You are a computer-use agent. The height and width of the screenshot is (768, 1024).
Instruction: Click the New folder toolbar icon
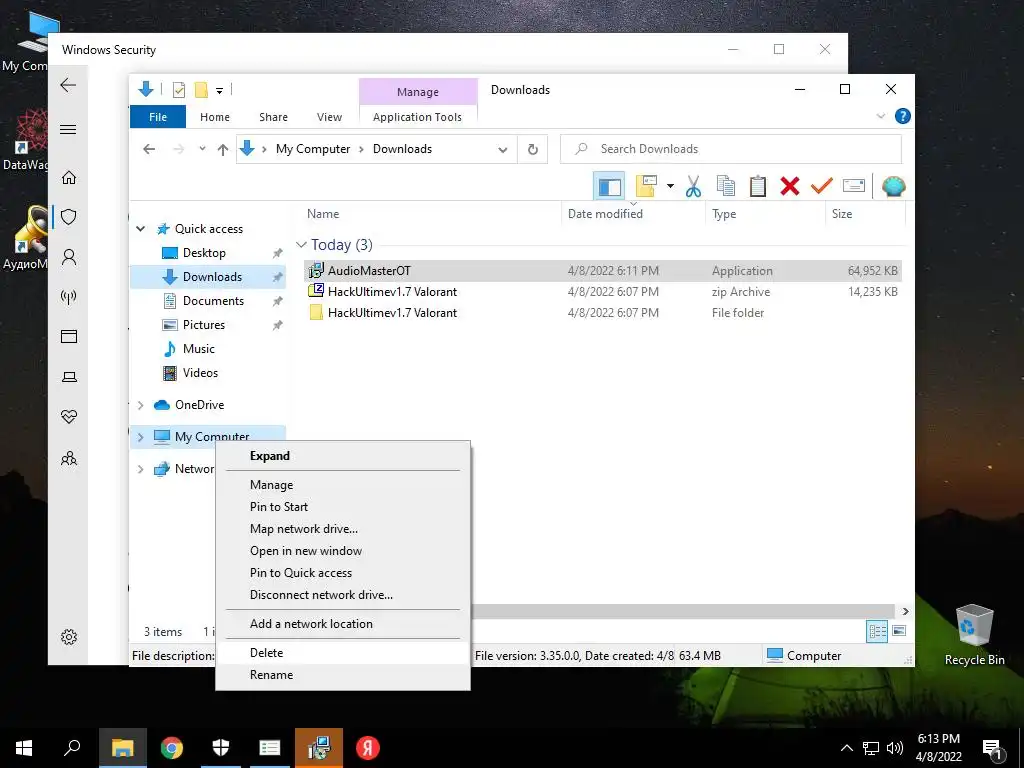point(646,187)
